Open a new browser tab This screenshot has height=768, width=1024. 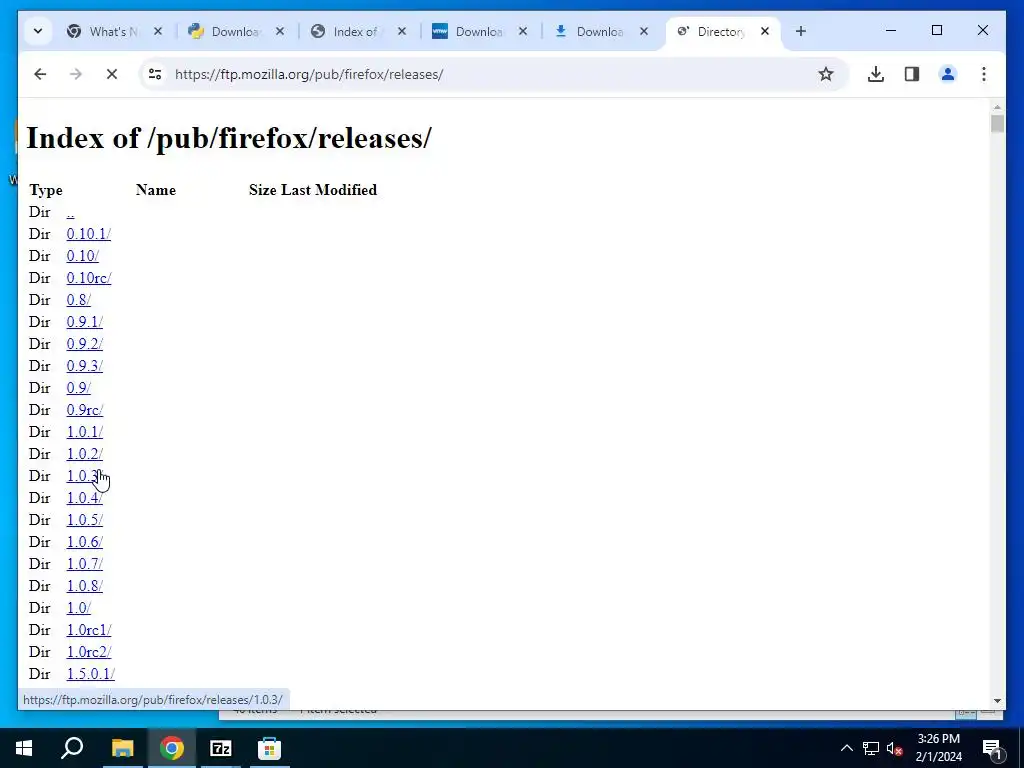(801, 31)
